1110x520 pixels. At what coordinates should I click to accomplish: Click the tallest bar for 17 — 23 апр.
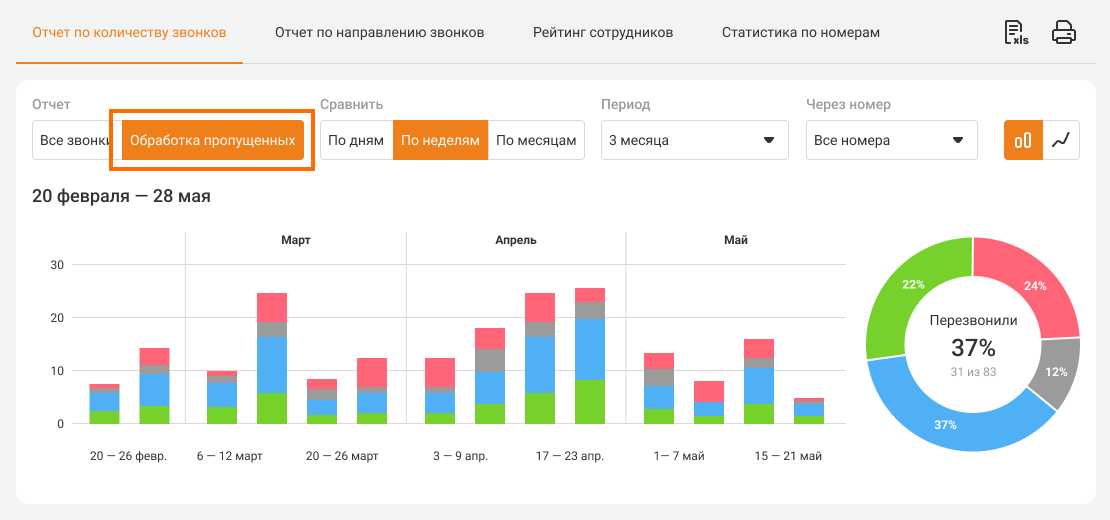click(x=590, y=350)
